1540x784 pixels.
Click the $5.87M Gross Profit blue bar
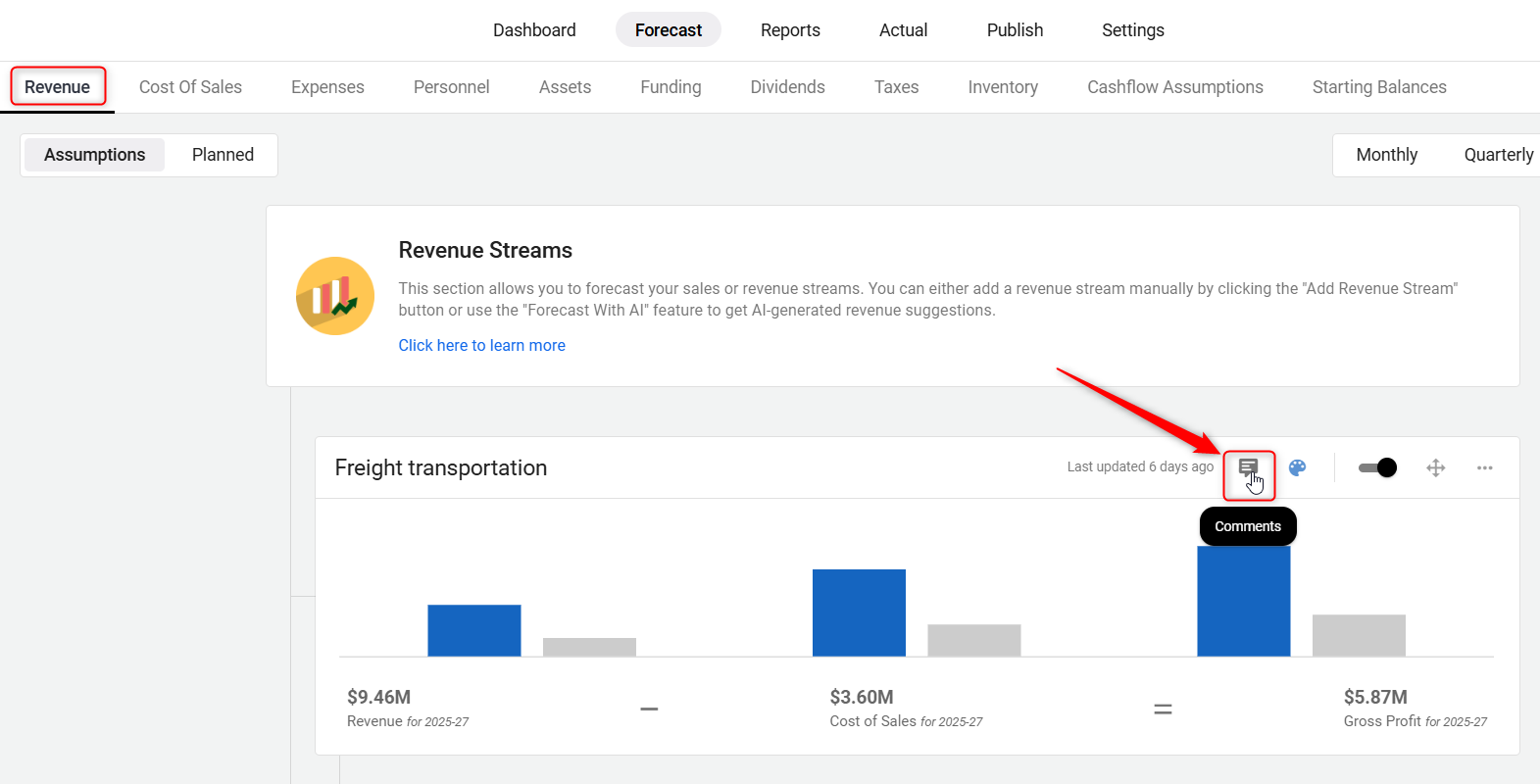click(1243, 603)
